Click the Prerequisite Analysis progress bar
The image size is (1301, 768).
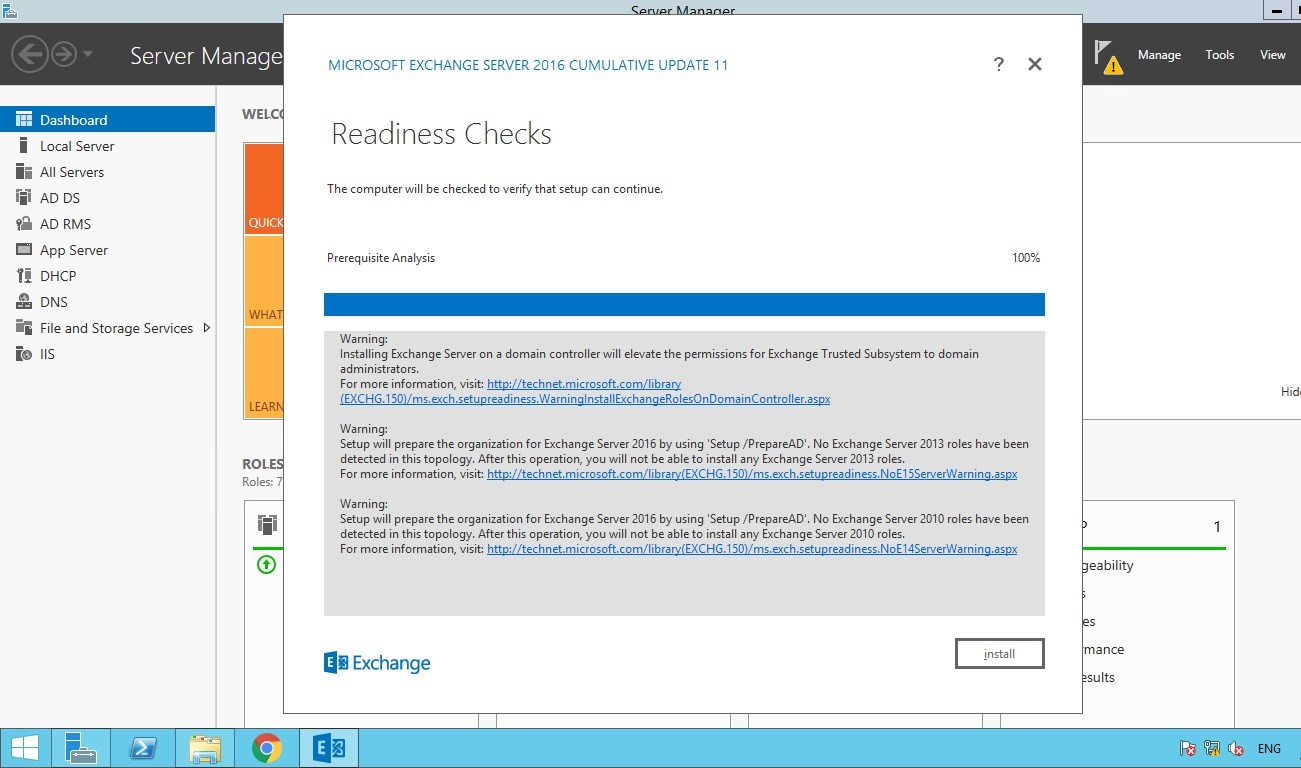pyautogui.click(x=684, y=304)
